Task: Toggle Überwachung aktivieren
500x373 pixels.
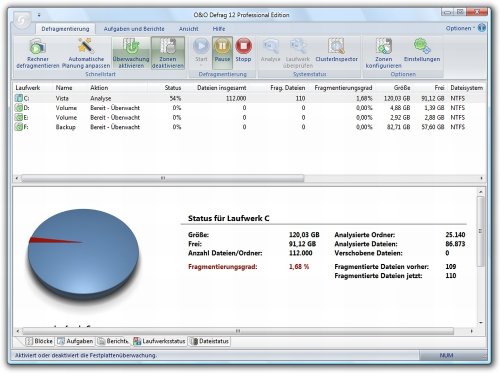Action: tap(131, 53)
